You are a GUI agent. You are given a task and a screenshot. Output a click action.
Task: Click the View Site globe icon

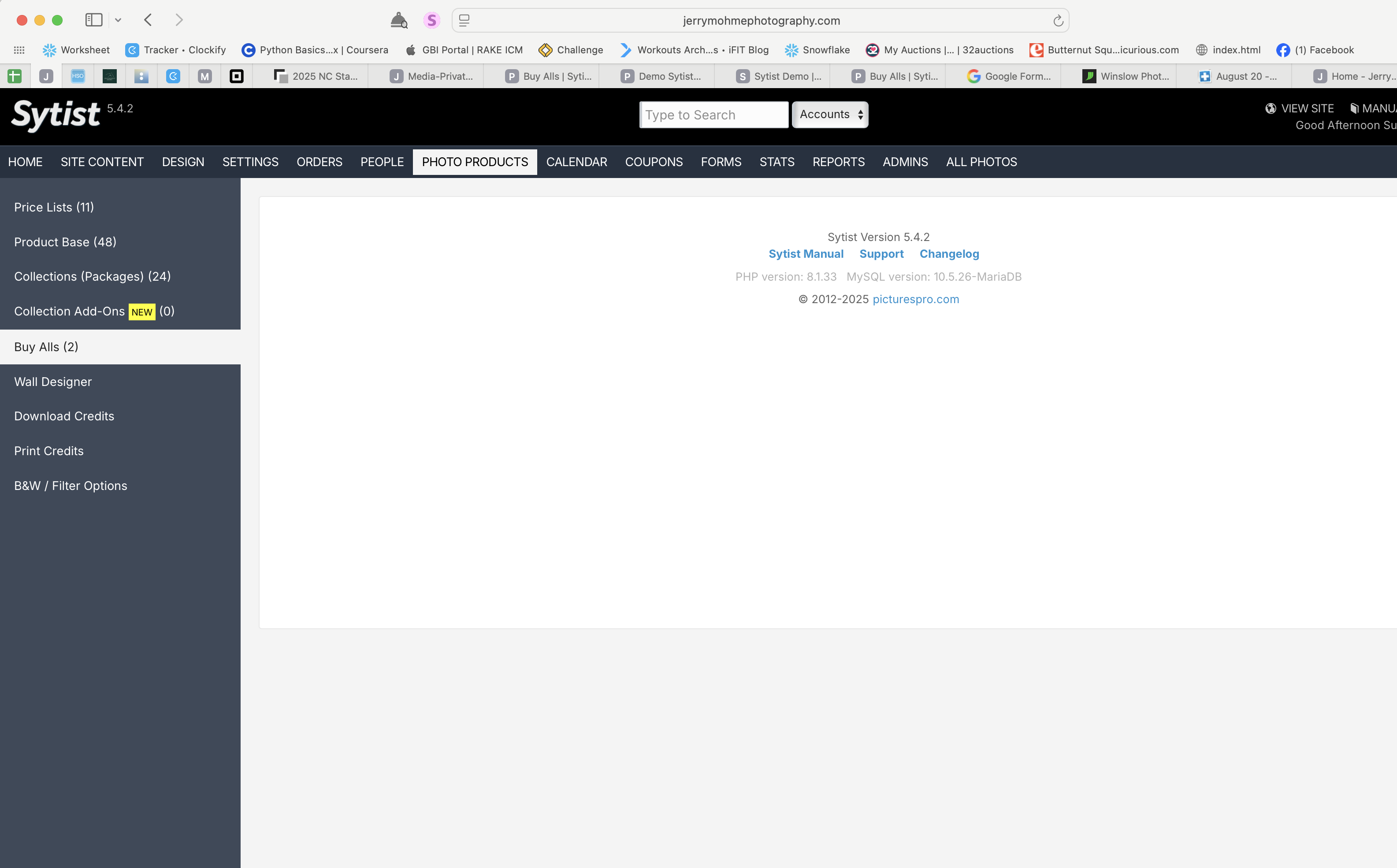[x=1271, y=108]
